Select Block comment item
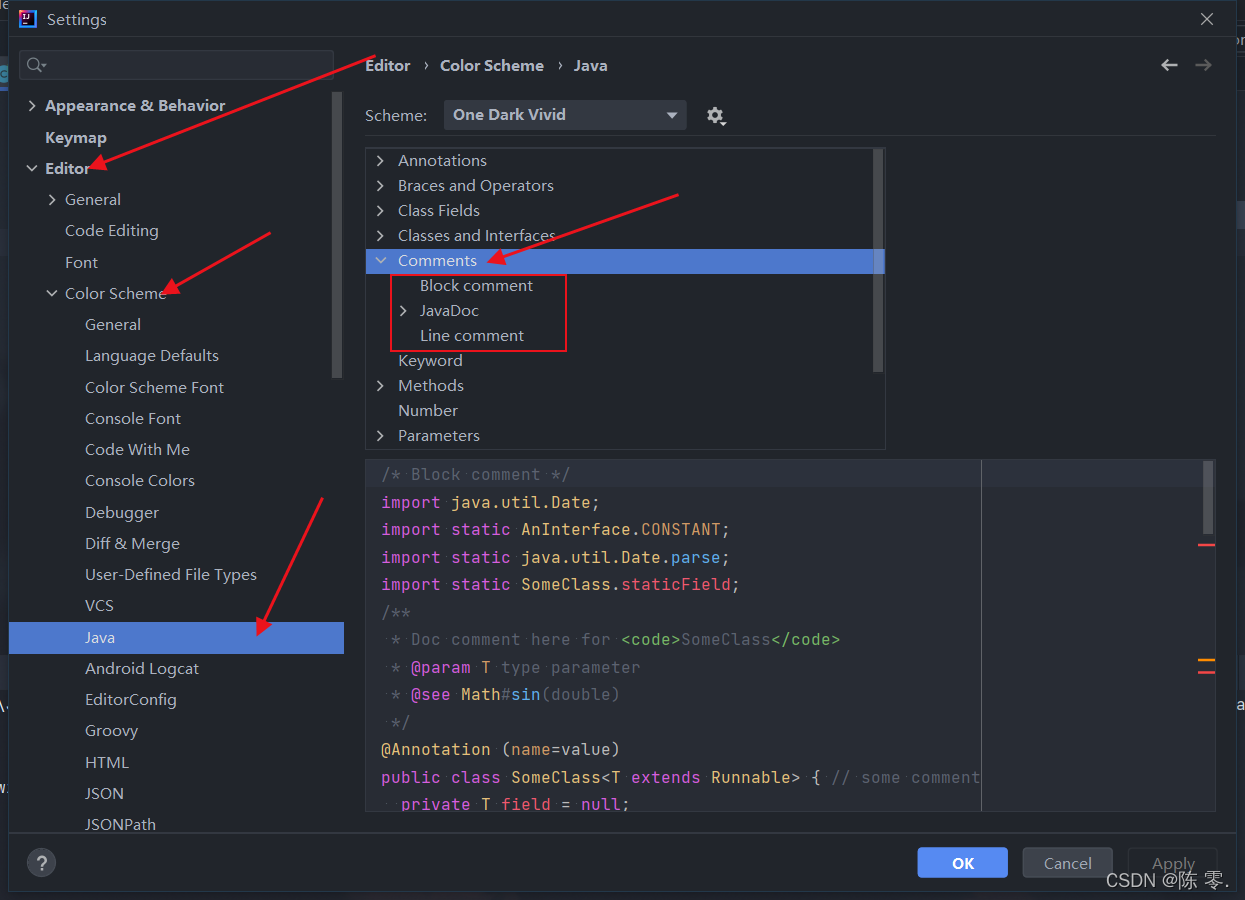The height and width of the screenshot is (900, 1245). (476, 286)
